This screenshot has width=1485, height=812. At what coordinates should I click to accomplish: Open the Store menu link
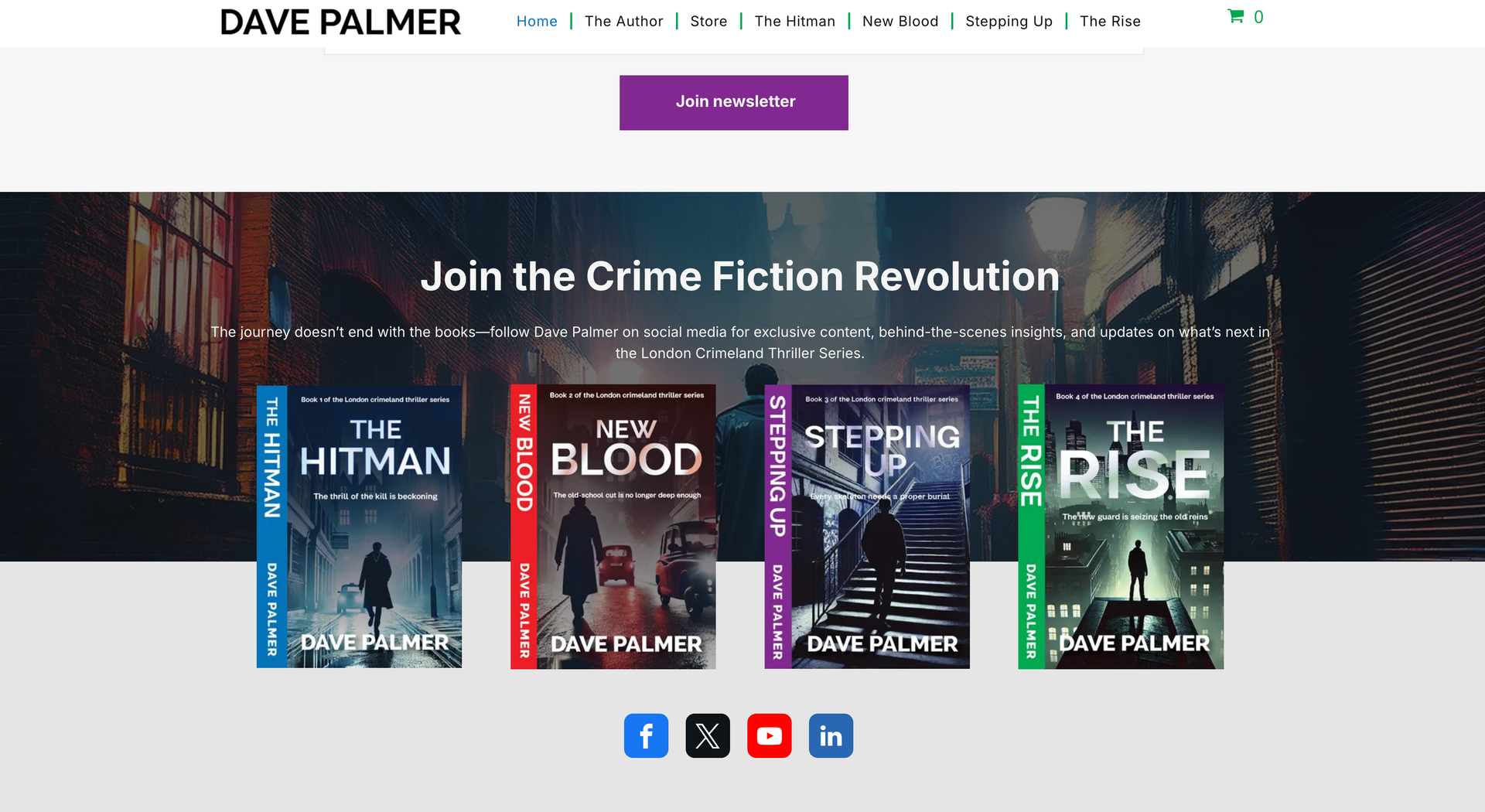[708, 21]
